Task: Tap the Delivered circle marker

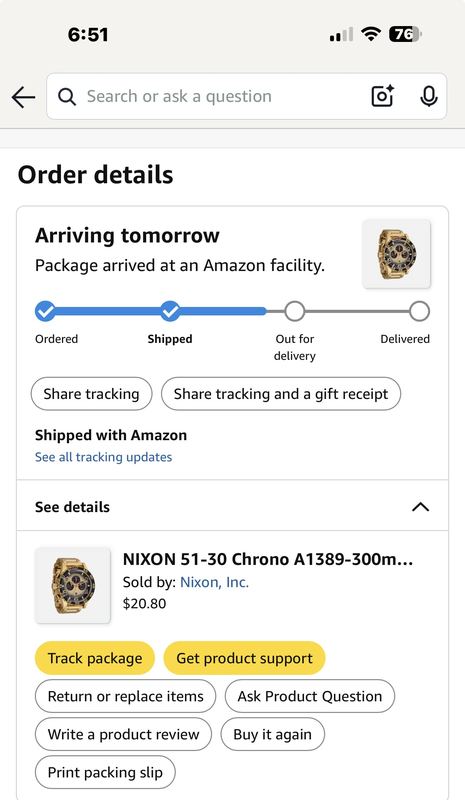Action: click(419, 311)
